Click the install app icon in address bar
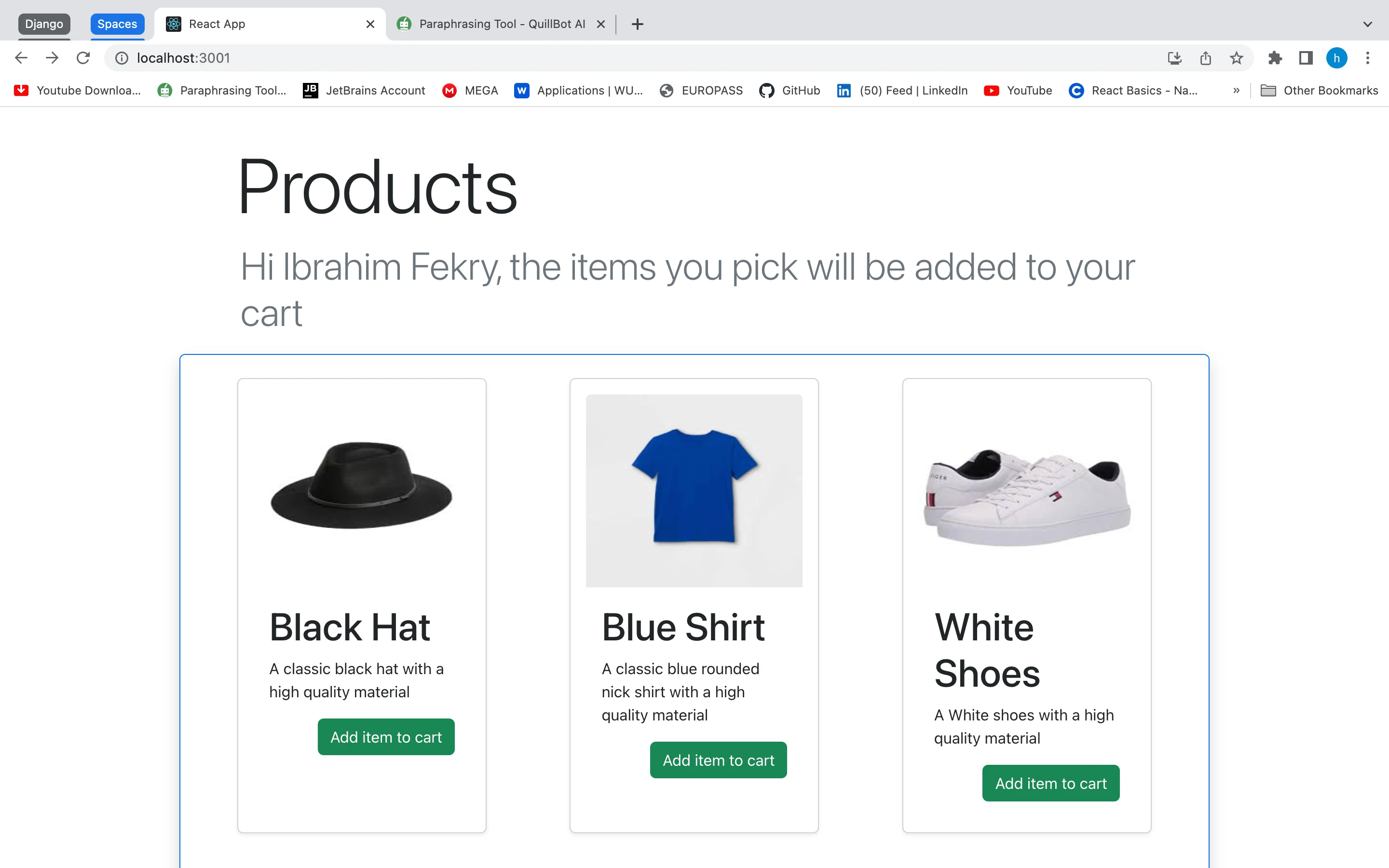Image resolution: width=1389 pixels, height=868 pixels. [x=1174, y=58]
